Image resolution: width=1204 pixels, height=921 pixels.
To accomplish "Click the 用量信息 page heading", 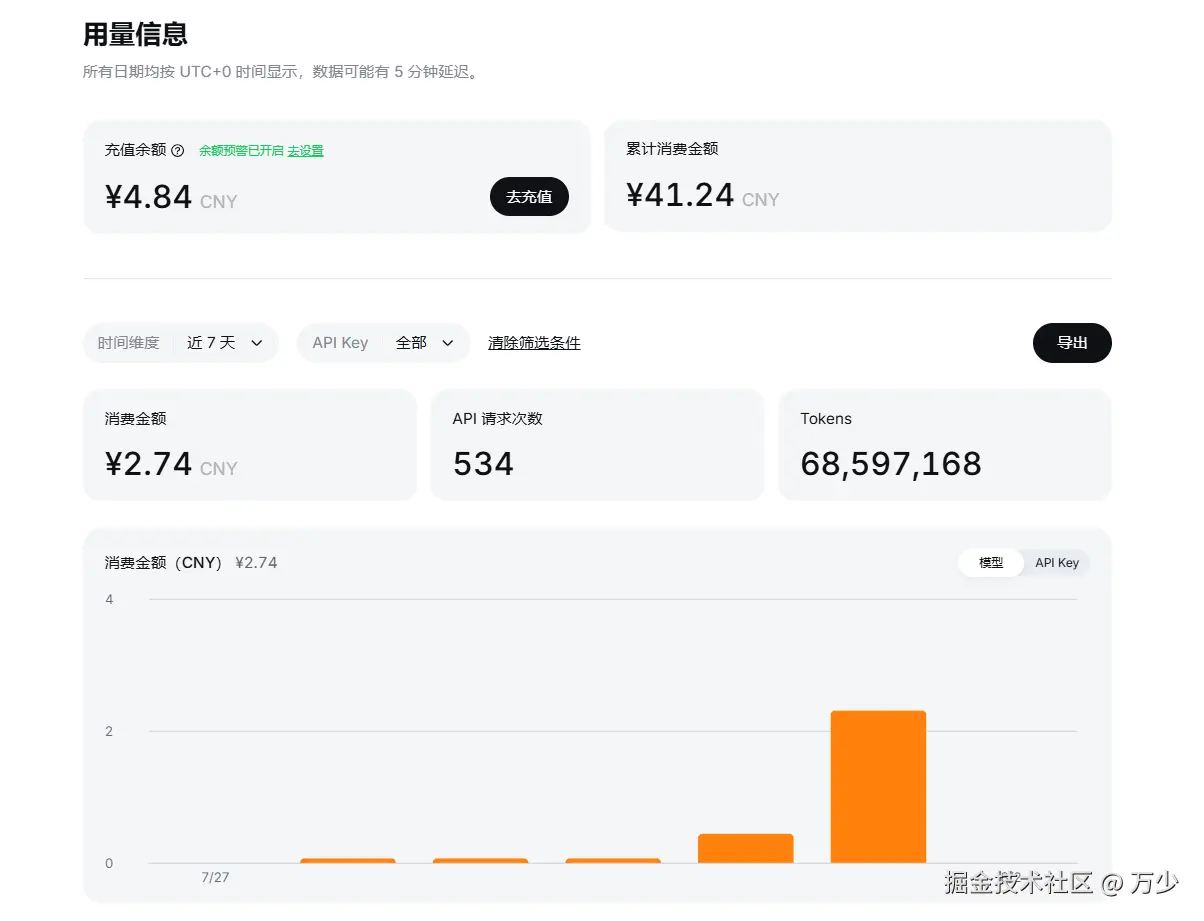I will tap(135, 35).
